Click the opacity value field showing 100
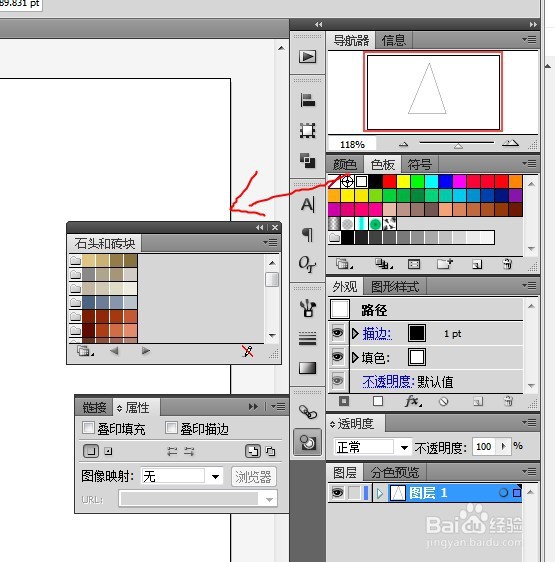This screenshot has width=555, height=562. point(484,447)
